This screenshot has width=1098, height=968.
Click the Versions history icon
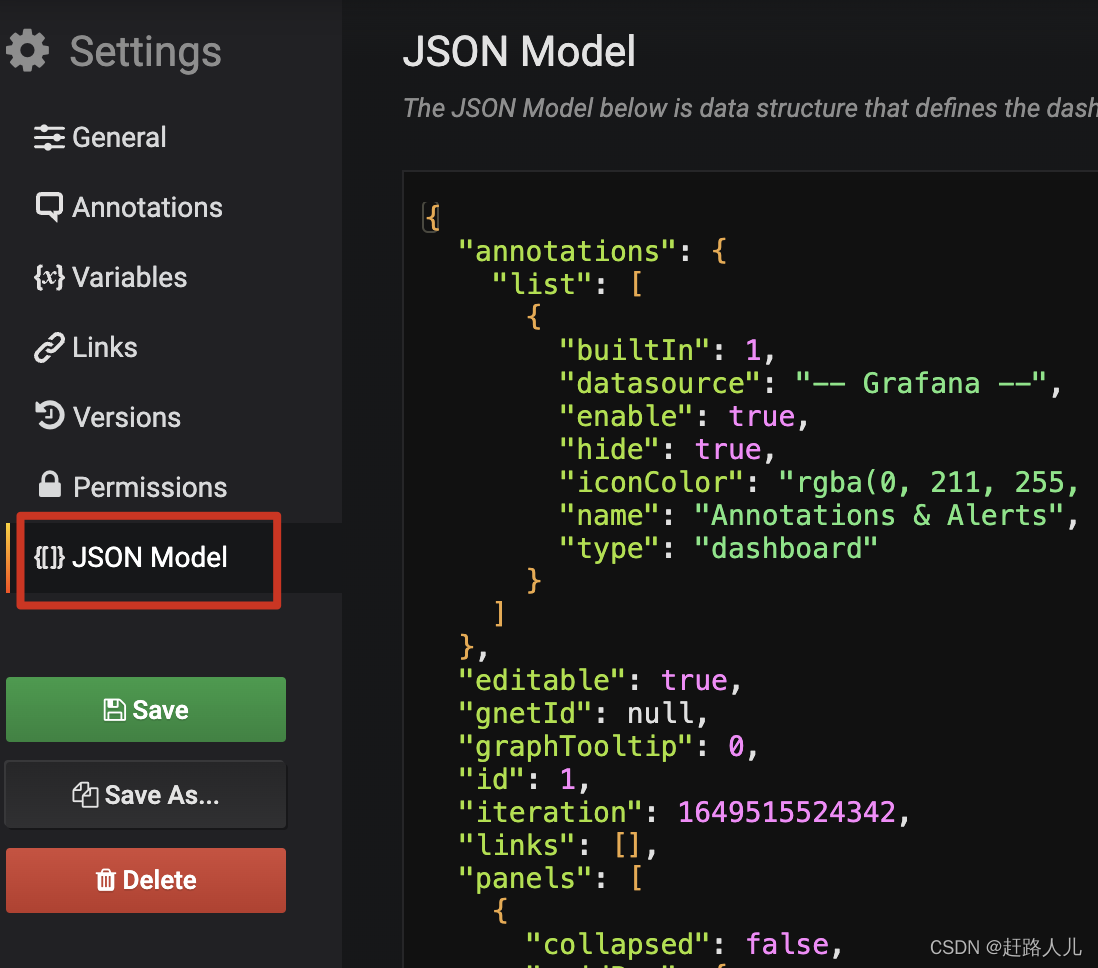click(49, 416)
